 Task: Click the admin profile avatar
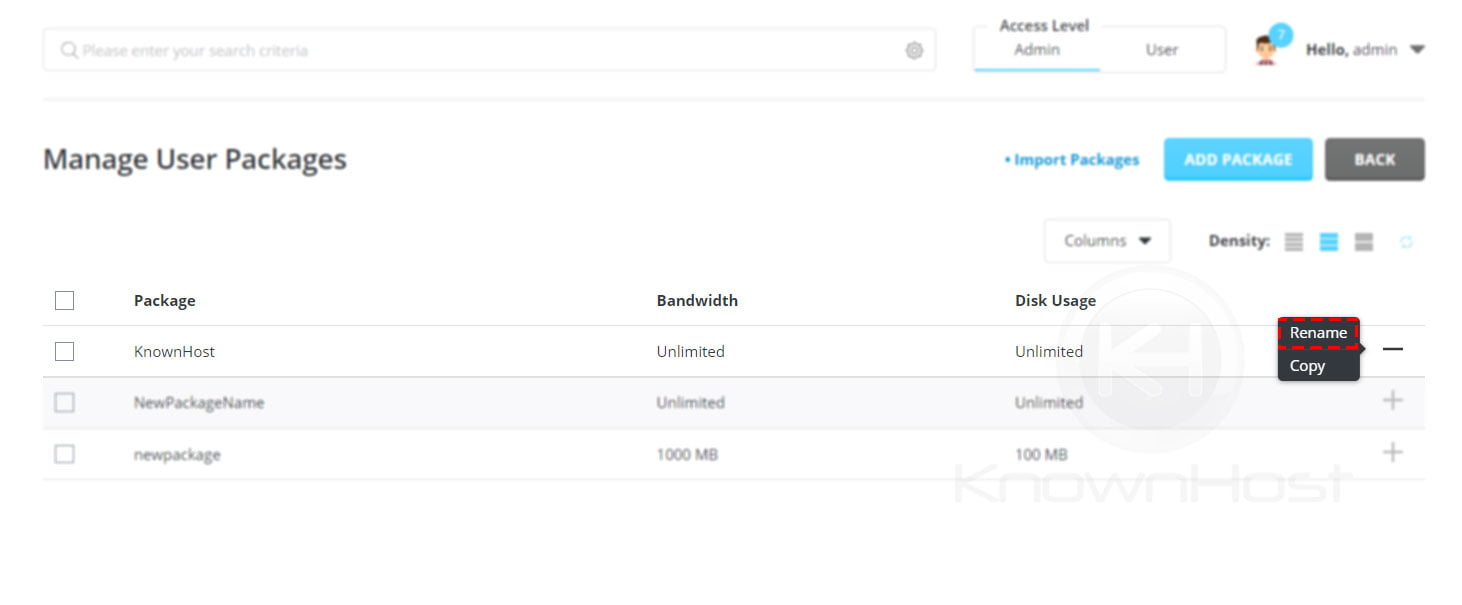coord(1266,49)
